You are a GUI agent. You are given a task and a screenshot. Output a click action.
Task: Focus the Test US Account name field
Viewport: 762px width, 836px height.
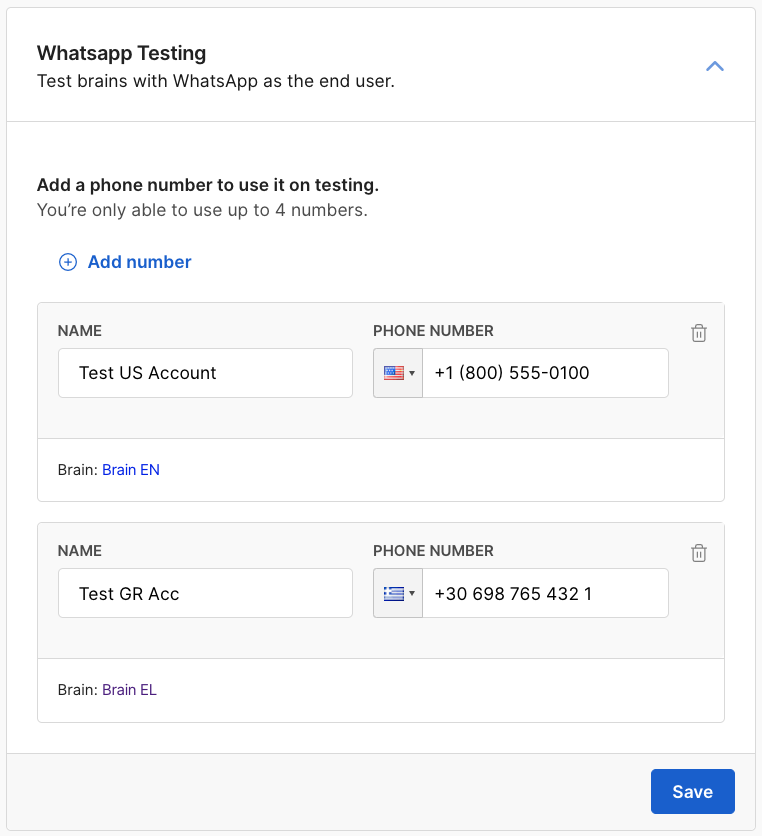tap(205, 373)
